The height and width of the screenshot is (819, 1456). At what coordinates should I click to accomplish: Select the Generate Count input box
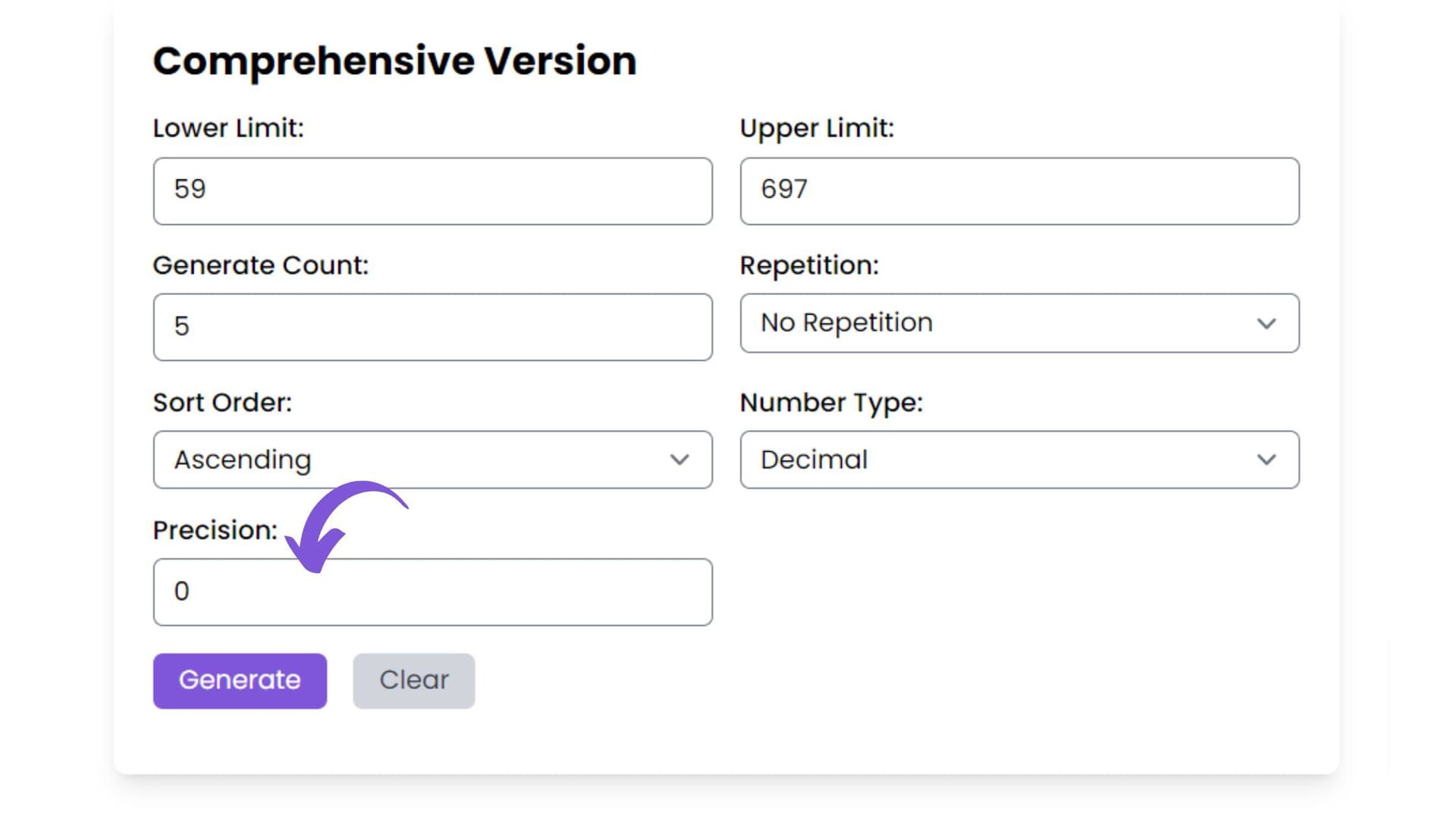[x=432, y=327]
